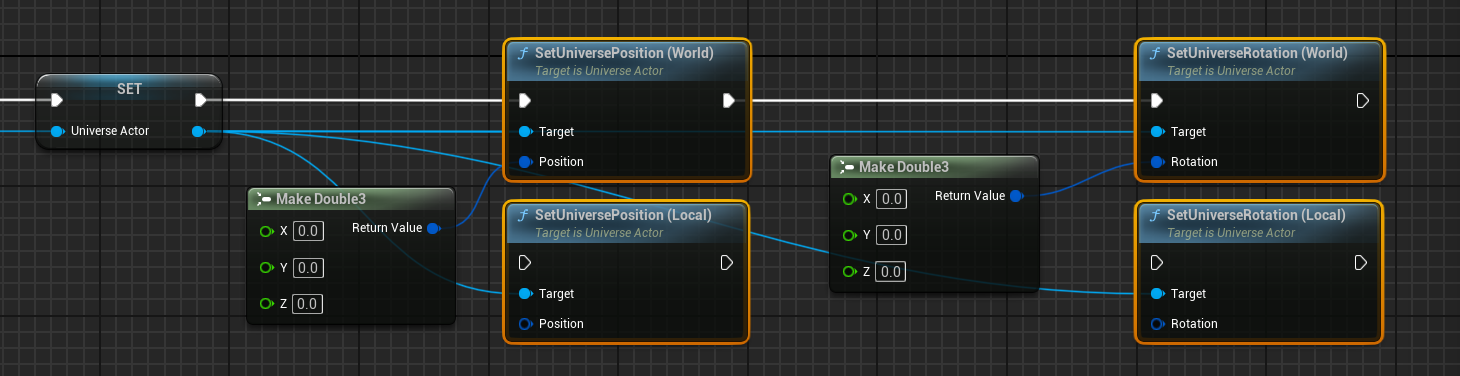Click Return Value pin on right Make Double3
This screenshot has height=376, width=1460.
click(1016, 197)
